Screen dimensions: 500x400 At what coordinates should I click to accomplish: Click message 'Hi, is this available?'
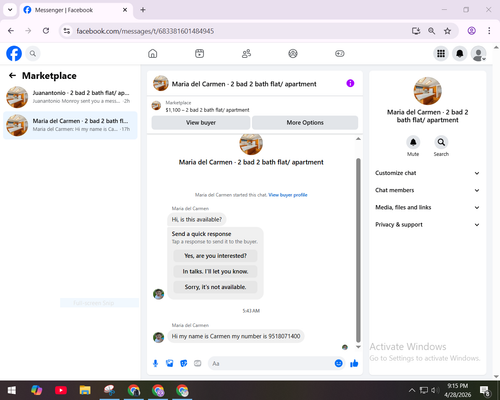[x=197, y=219]
